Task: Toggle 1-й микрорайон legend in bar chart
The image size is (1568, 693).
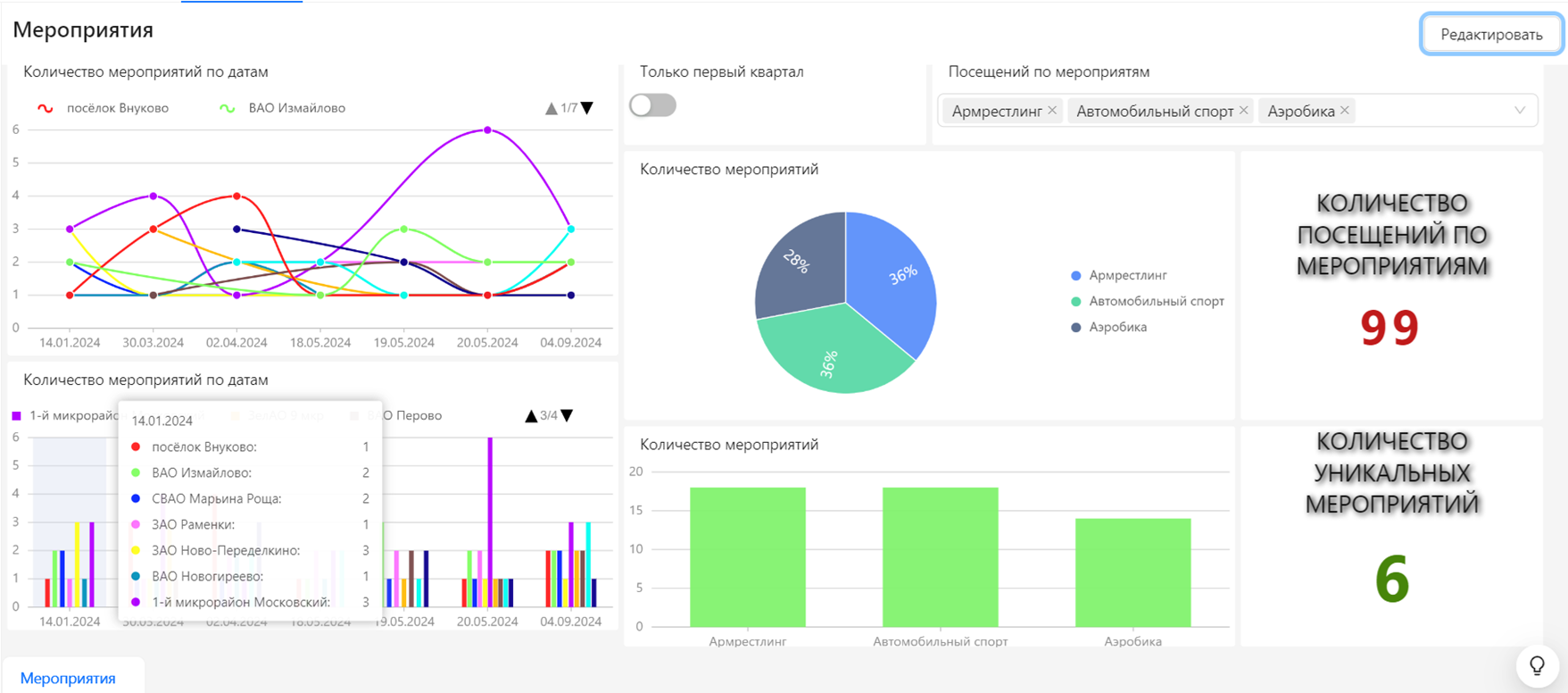Action: pos(64,415)
